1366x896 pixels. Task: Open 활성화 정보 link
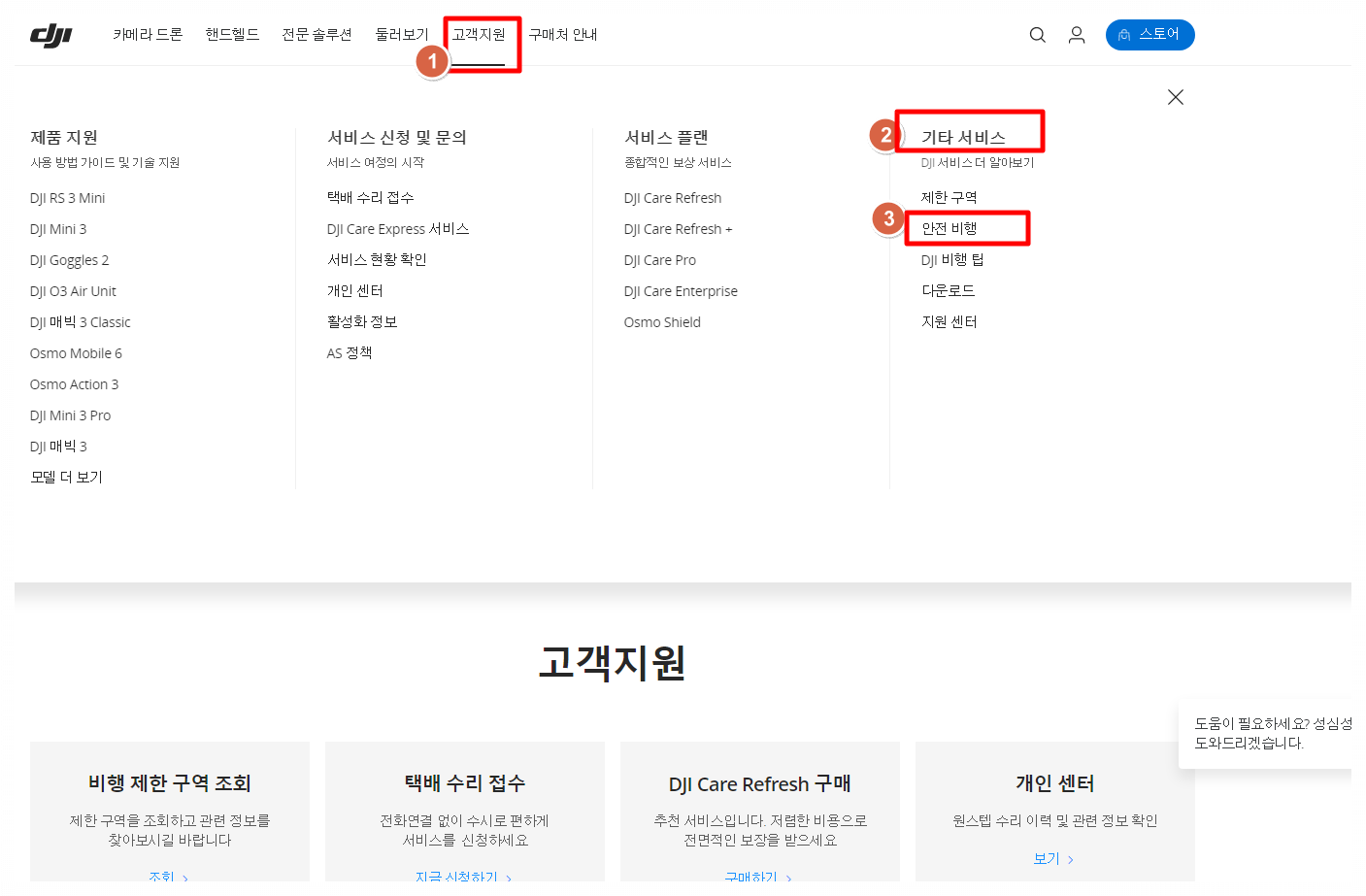click(x=362, y=322)
